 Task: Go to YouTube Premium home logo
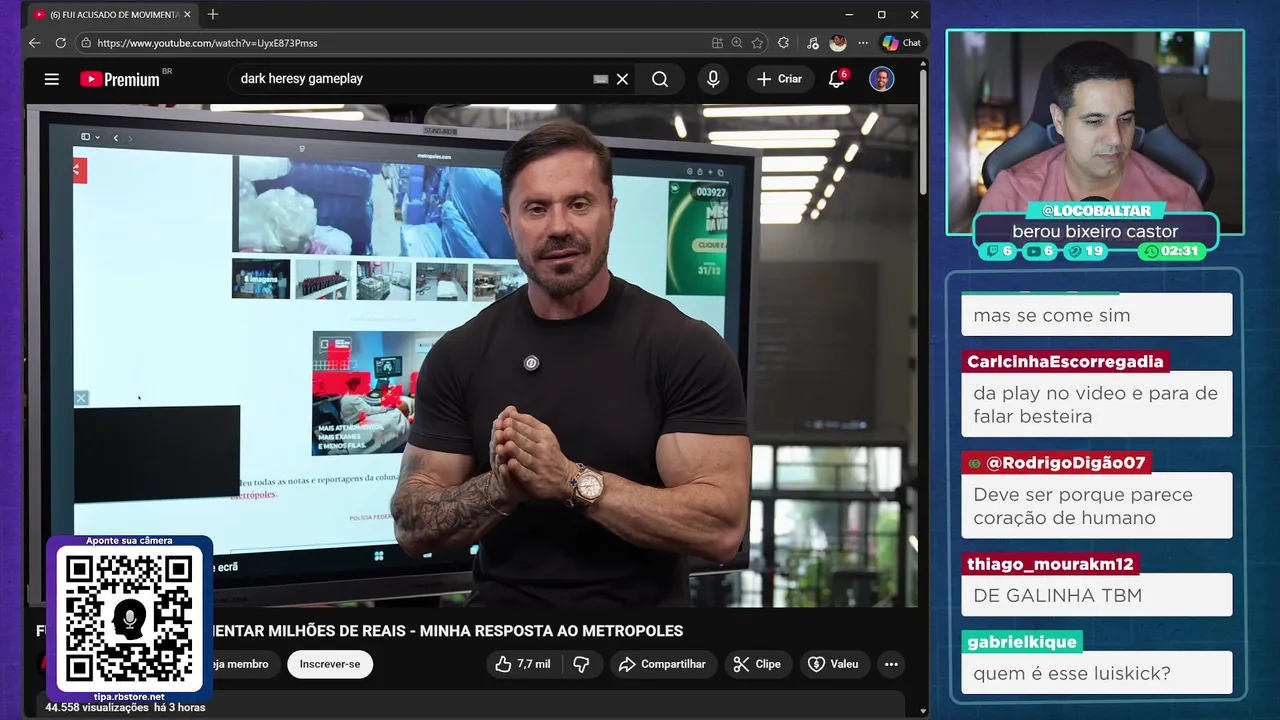pos(120,79)
